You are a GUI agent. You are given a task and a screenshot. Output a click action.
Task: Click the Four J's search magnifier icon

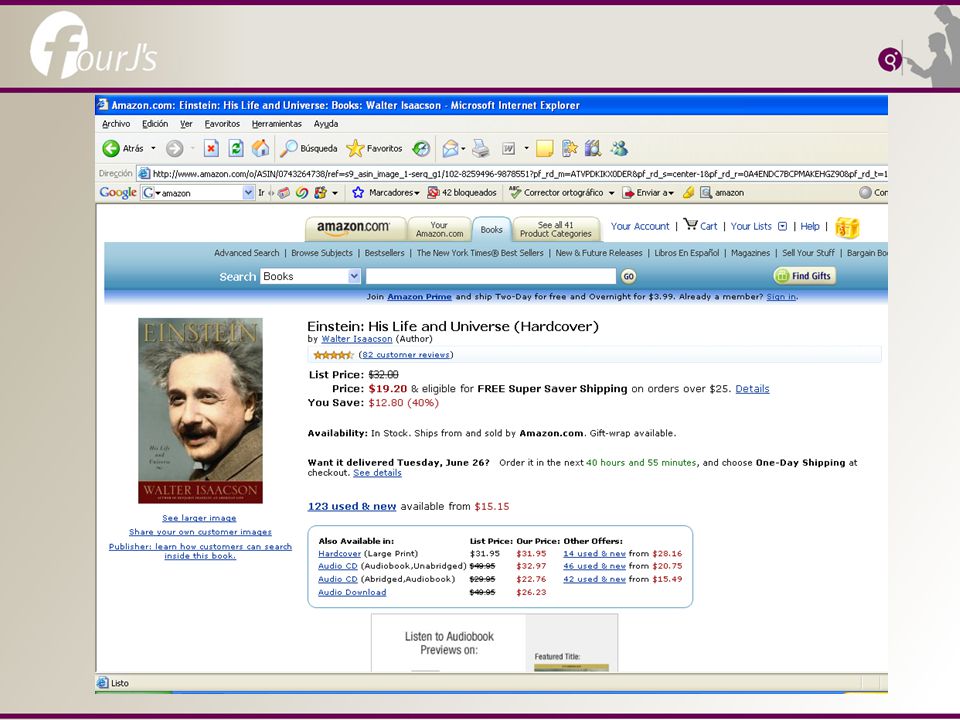pos(890,59)
